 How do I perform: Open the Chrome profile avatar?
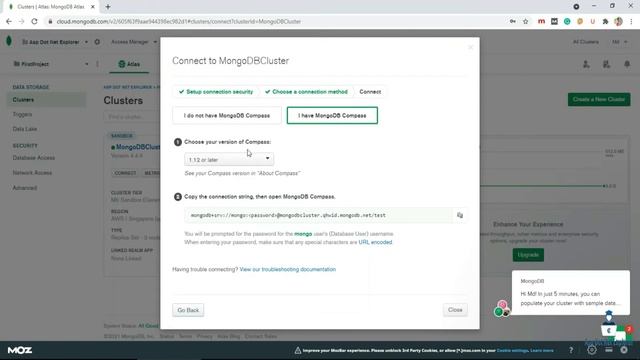(x=618, y=21)
